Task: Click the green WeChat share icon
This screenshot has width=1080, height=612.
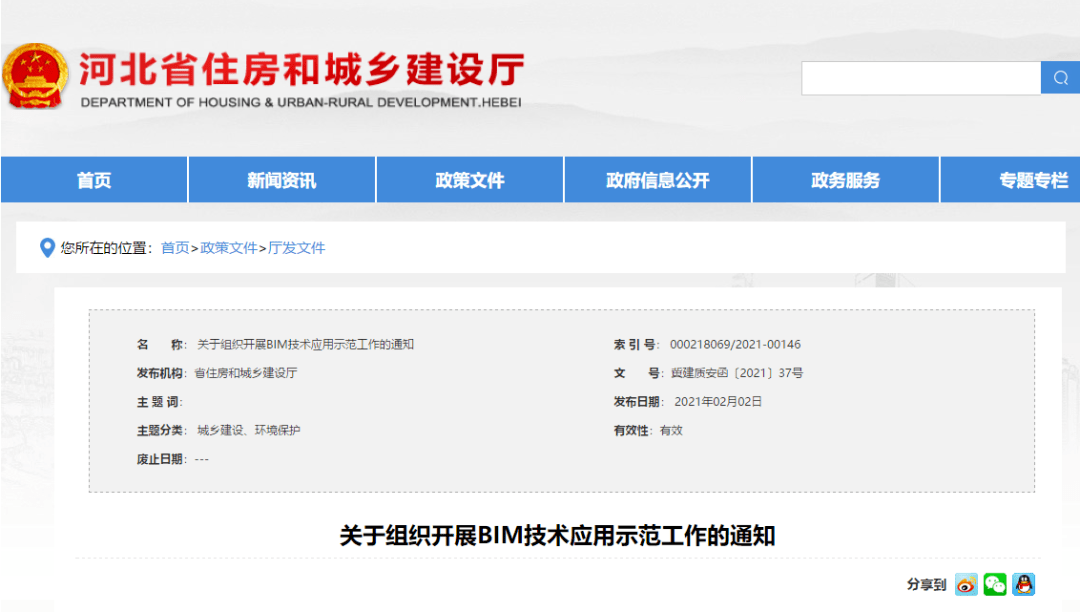Action: click(x=994, y=584)
